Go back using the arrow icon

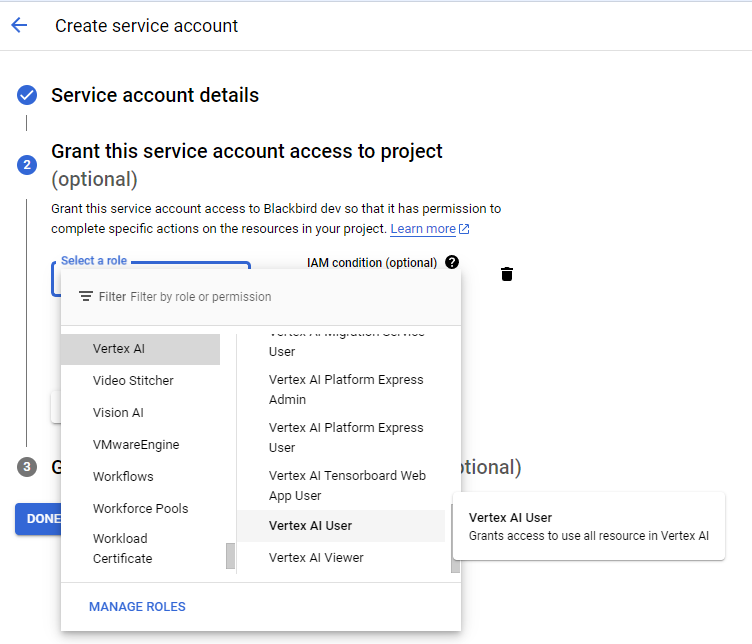19,25
